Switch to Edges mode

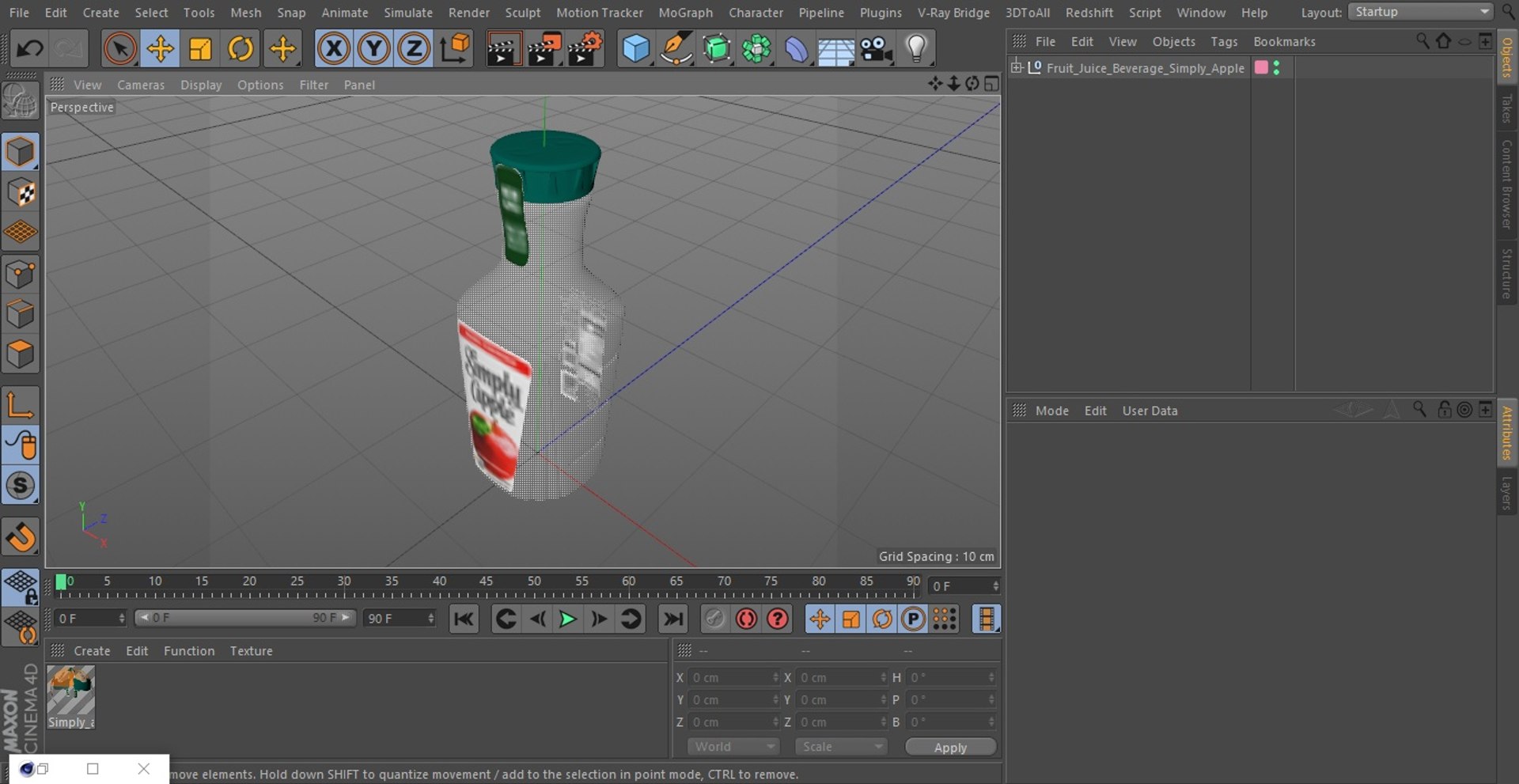pyautogui.click(x=21, y=314)
